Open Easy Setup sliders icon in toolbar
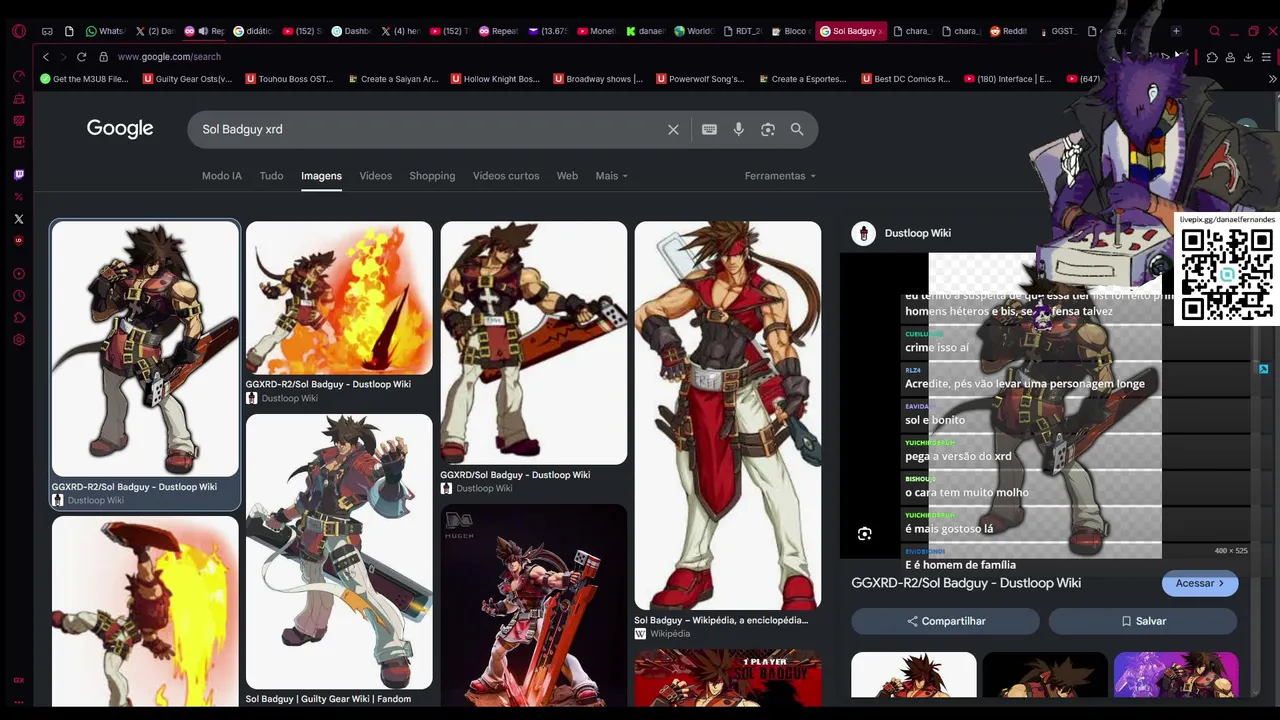 coord(1266,57)
